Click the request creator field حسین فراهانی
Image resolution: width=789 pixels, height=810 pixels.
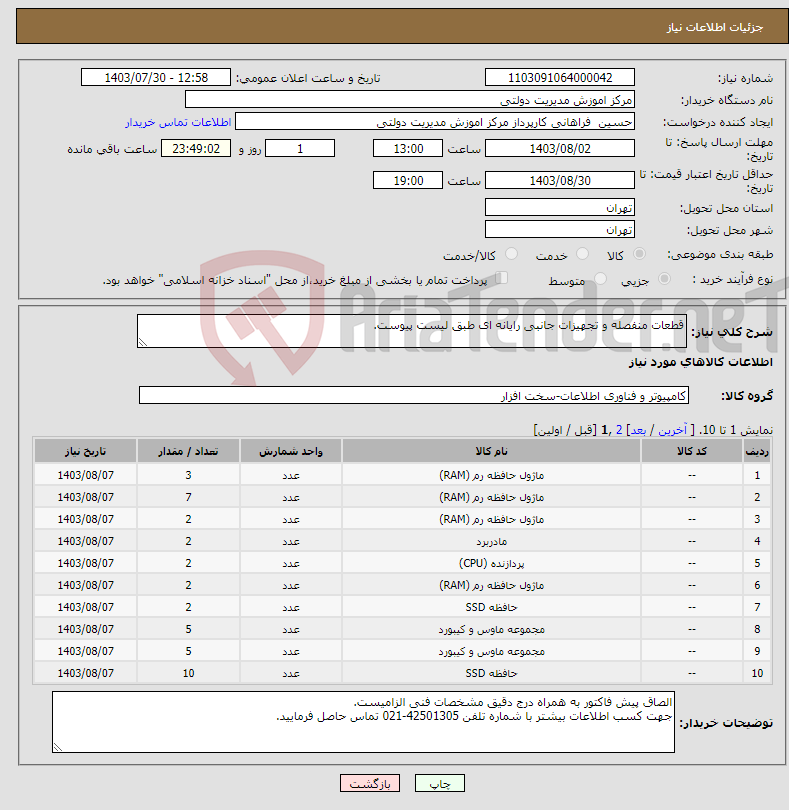435,122
